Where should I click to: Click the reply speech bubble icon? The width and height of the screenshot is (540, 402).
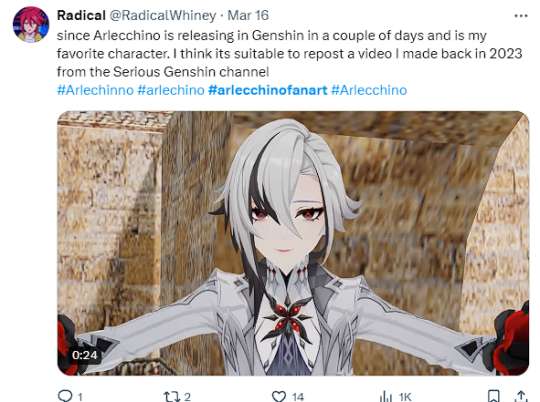pos(65,396)
